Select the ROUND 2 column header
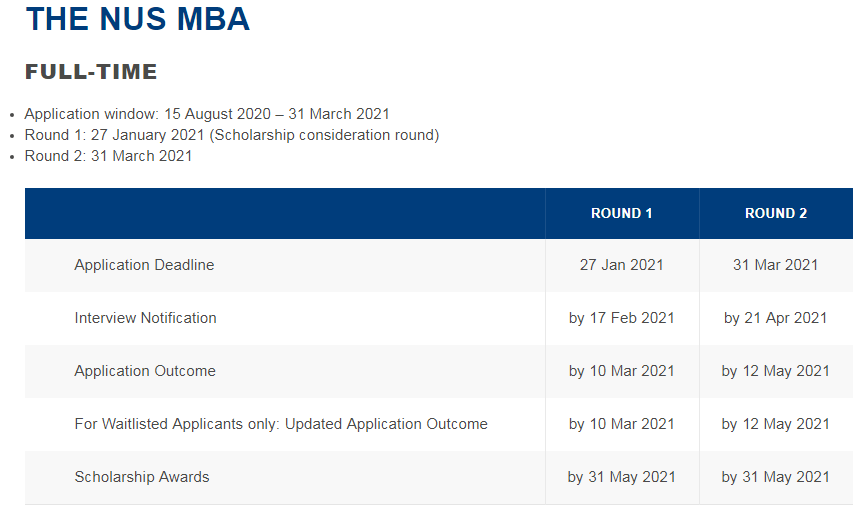 pyautogui.click(x=776, y=213)
